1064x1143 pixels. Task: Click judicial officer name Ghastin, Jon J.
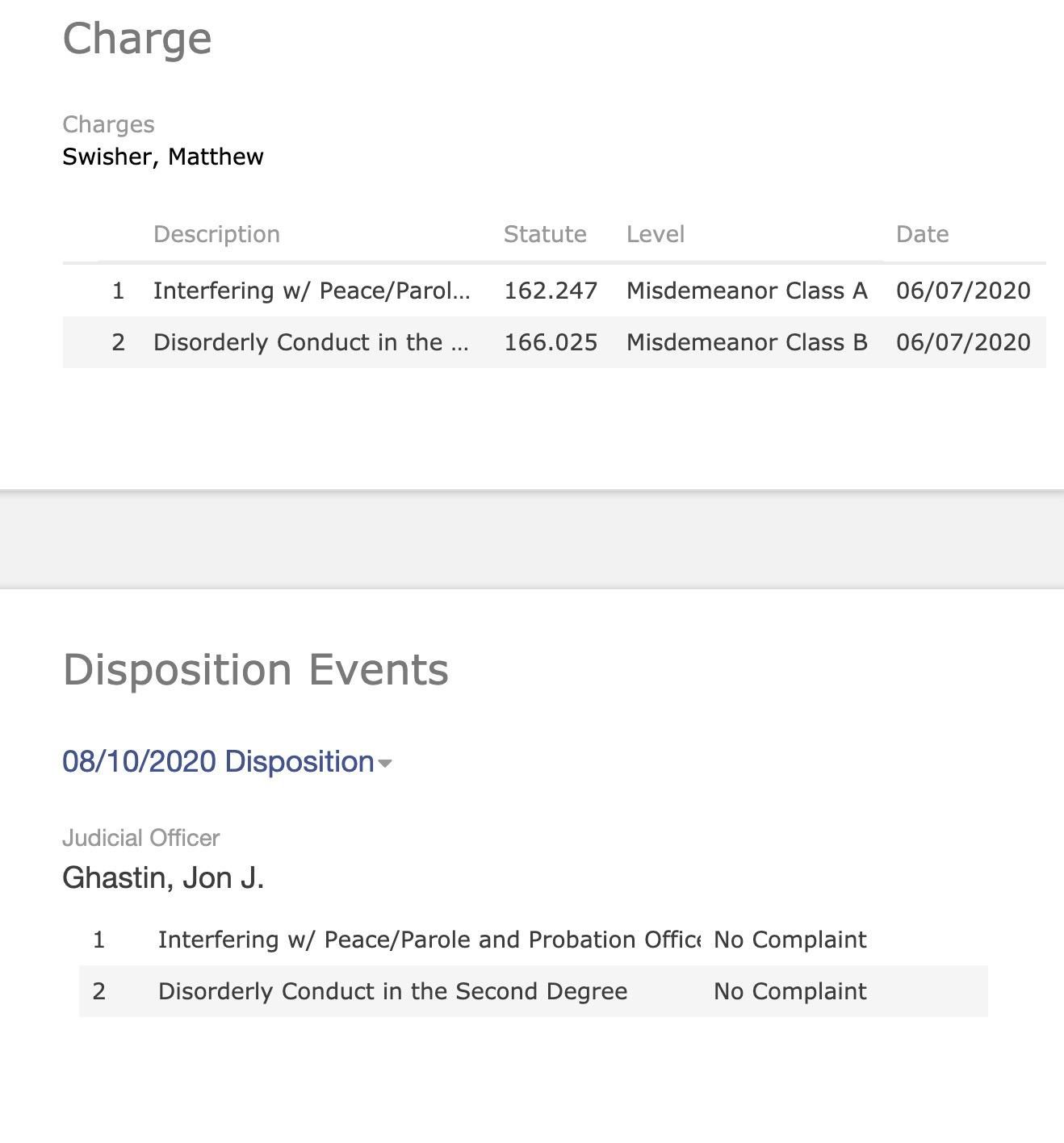click(x=163, y=877)
